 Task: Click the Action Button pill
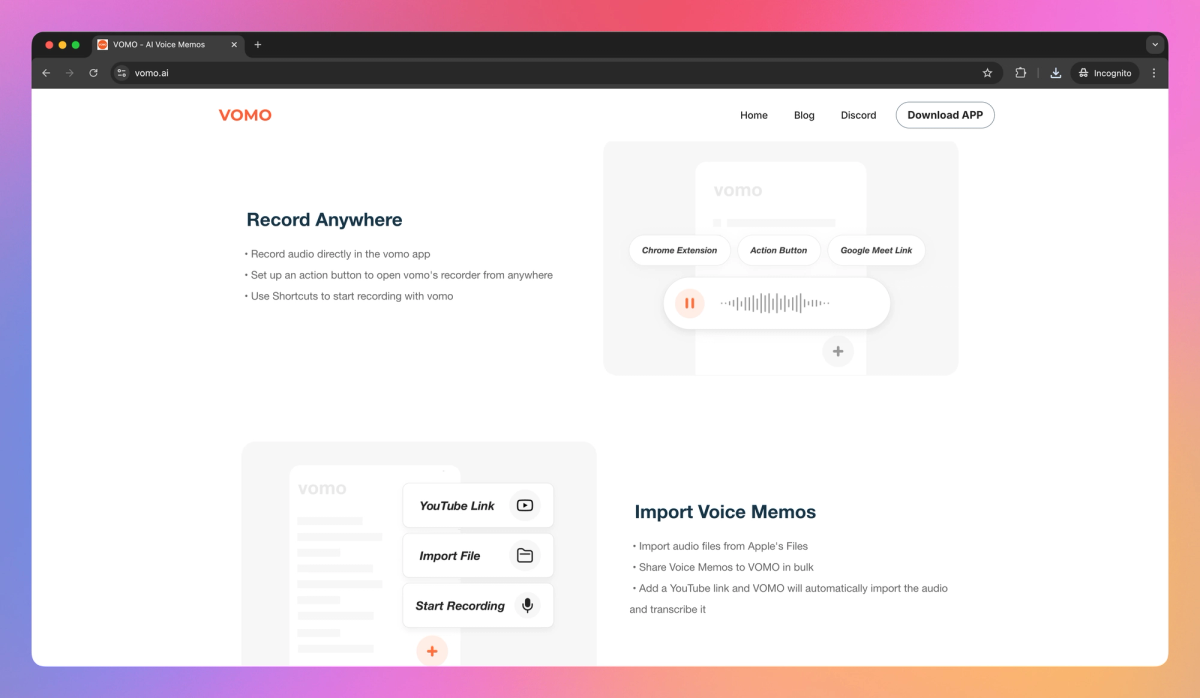778,250
